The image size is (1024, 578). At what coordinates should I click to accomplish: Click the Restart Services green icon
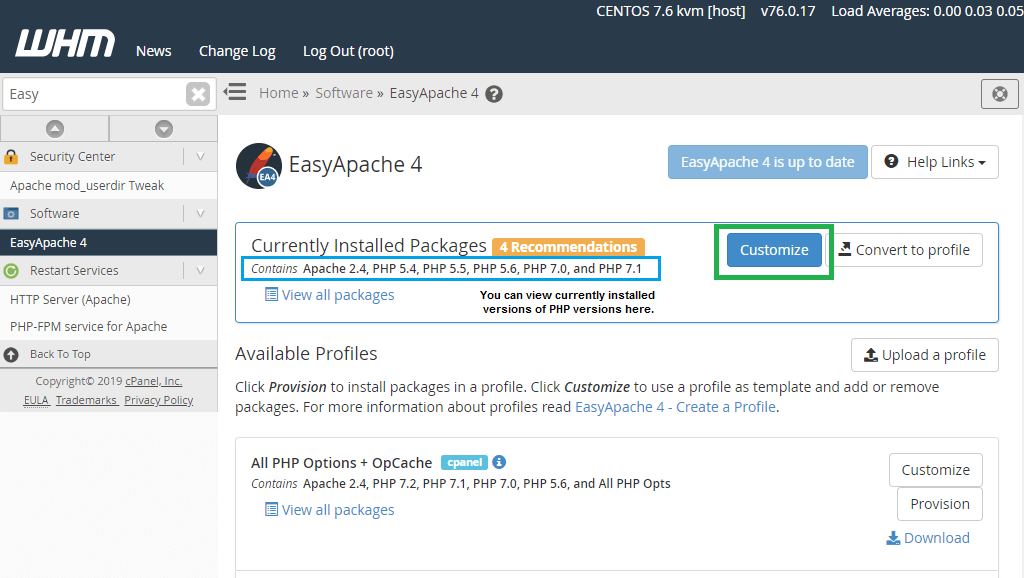click(x=11, y=270)
